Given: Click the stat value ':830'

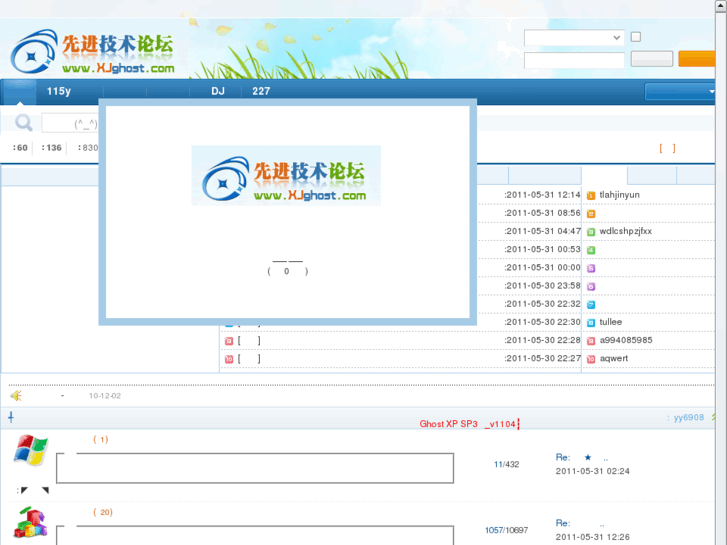Looking at the screenshot, I should [88, 147].
